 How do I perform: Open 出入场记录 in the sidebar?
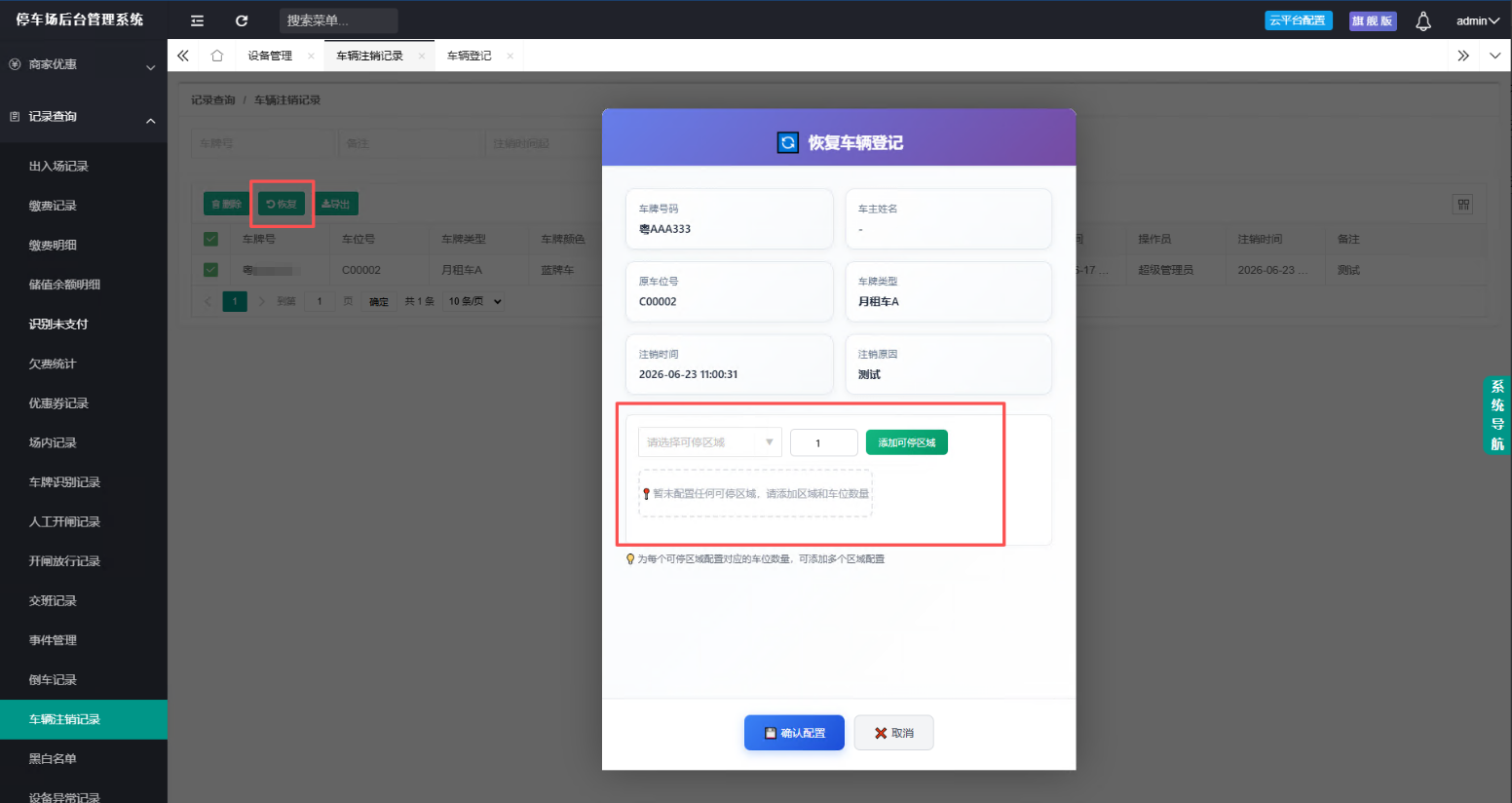(58, 167)
